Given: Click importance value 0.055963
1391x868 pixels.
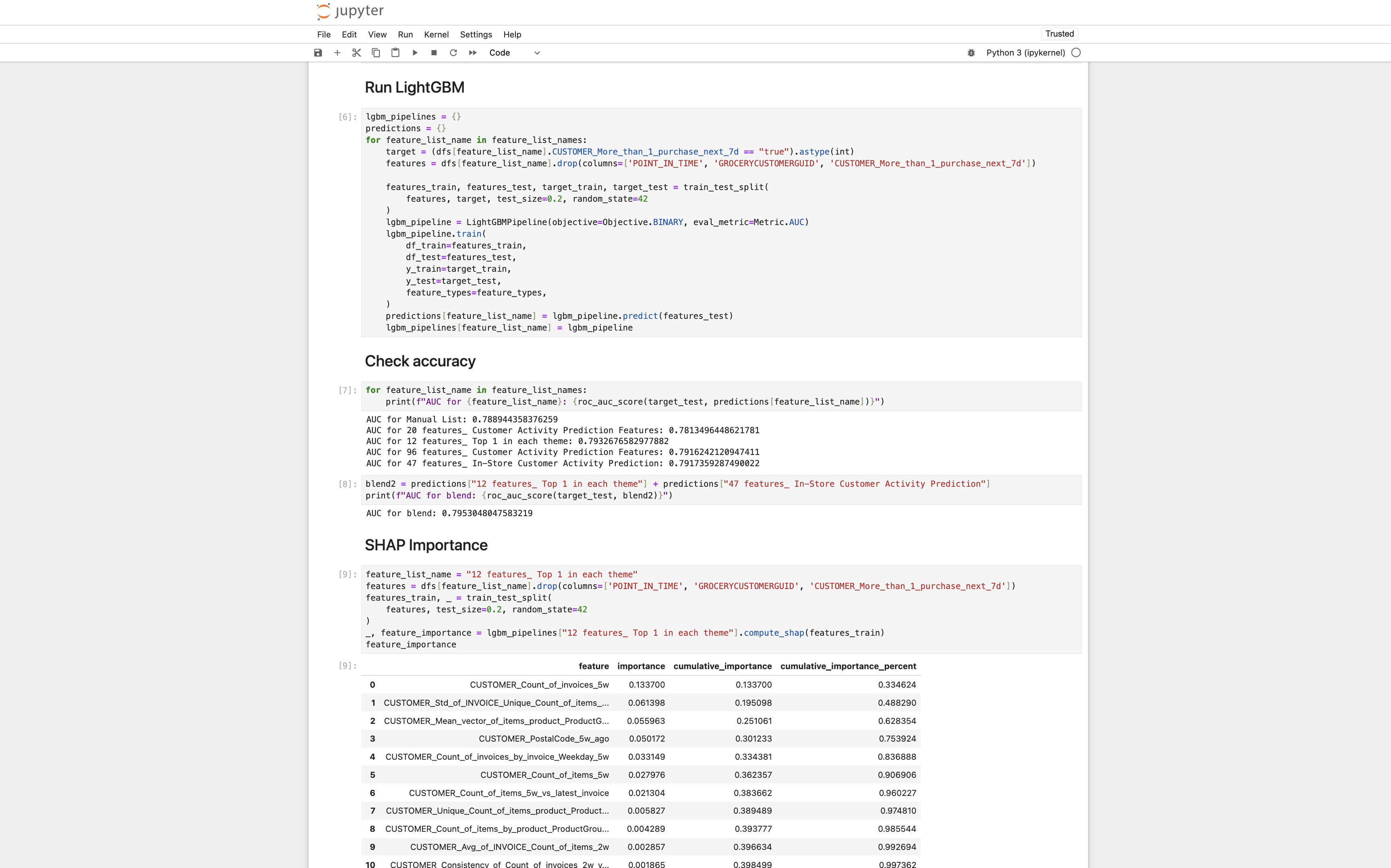Looking at the screenshot, I should click(646, 721).
